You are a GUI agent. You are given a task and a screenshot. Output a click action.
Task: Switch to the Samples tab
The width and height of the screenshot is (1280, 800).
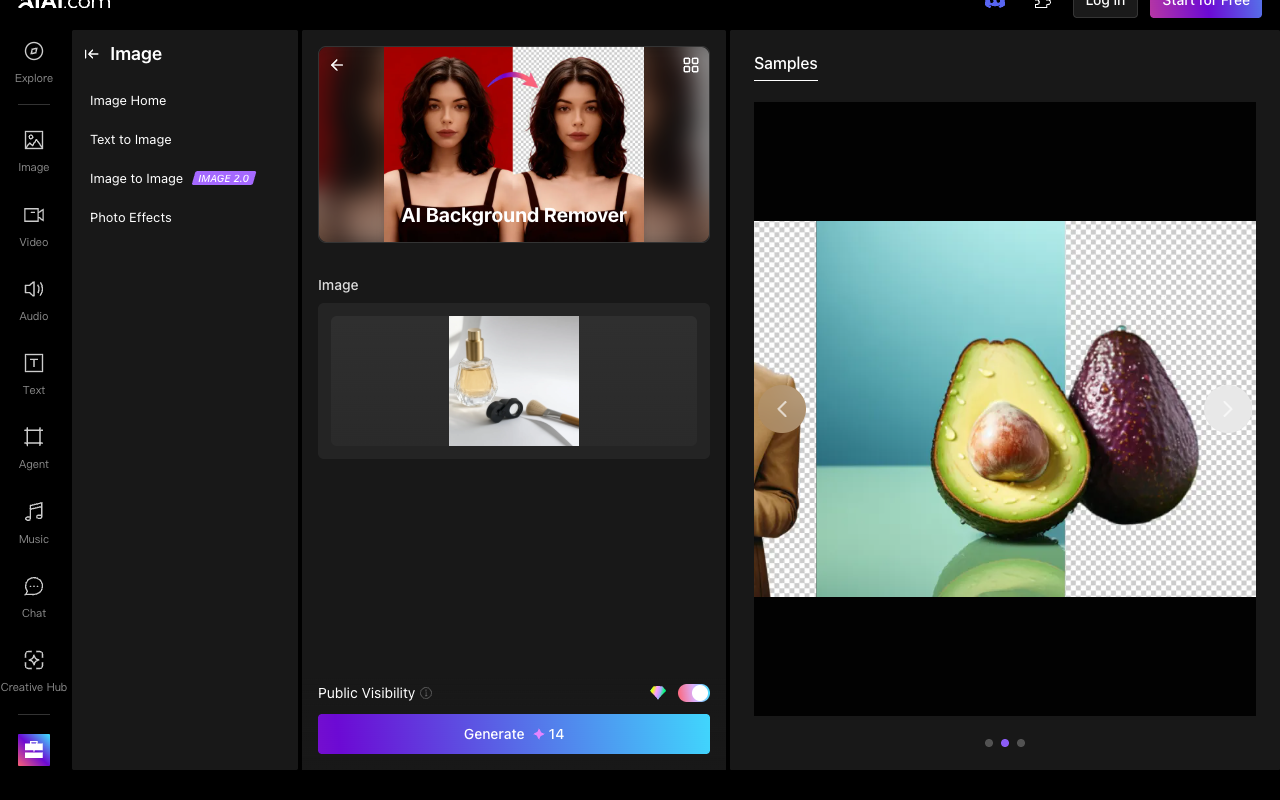(x=786, y=64)
